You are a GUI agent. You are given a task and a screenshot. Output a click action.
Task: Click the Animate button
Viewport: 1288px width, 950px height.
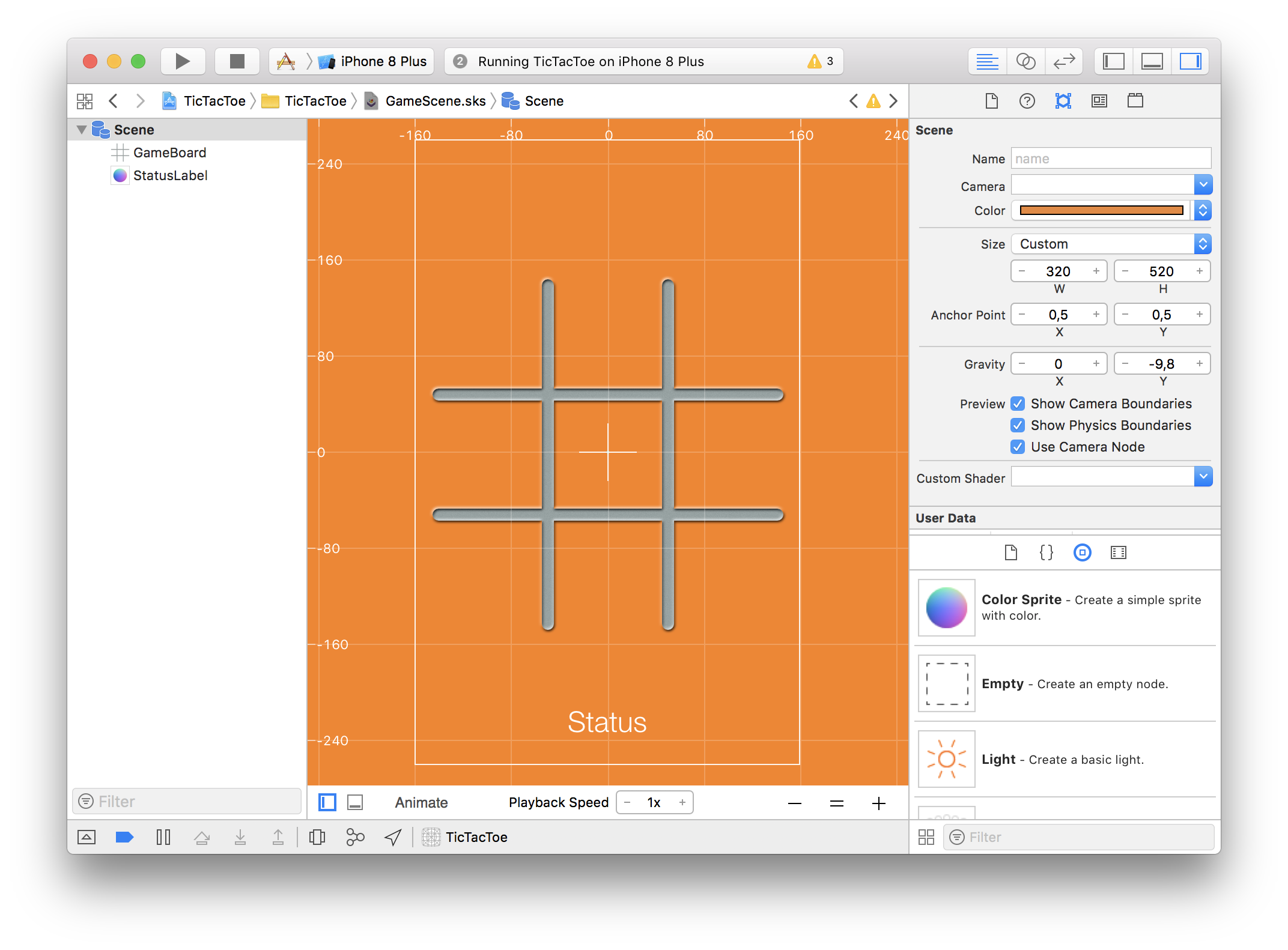coord(421,803)
